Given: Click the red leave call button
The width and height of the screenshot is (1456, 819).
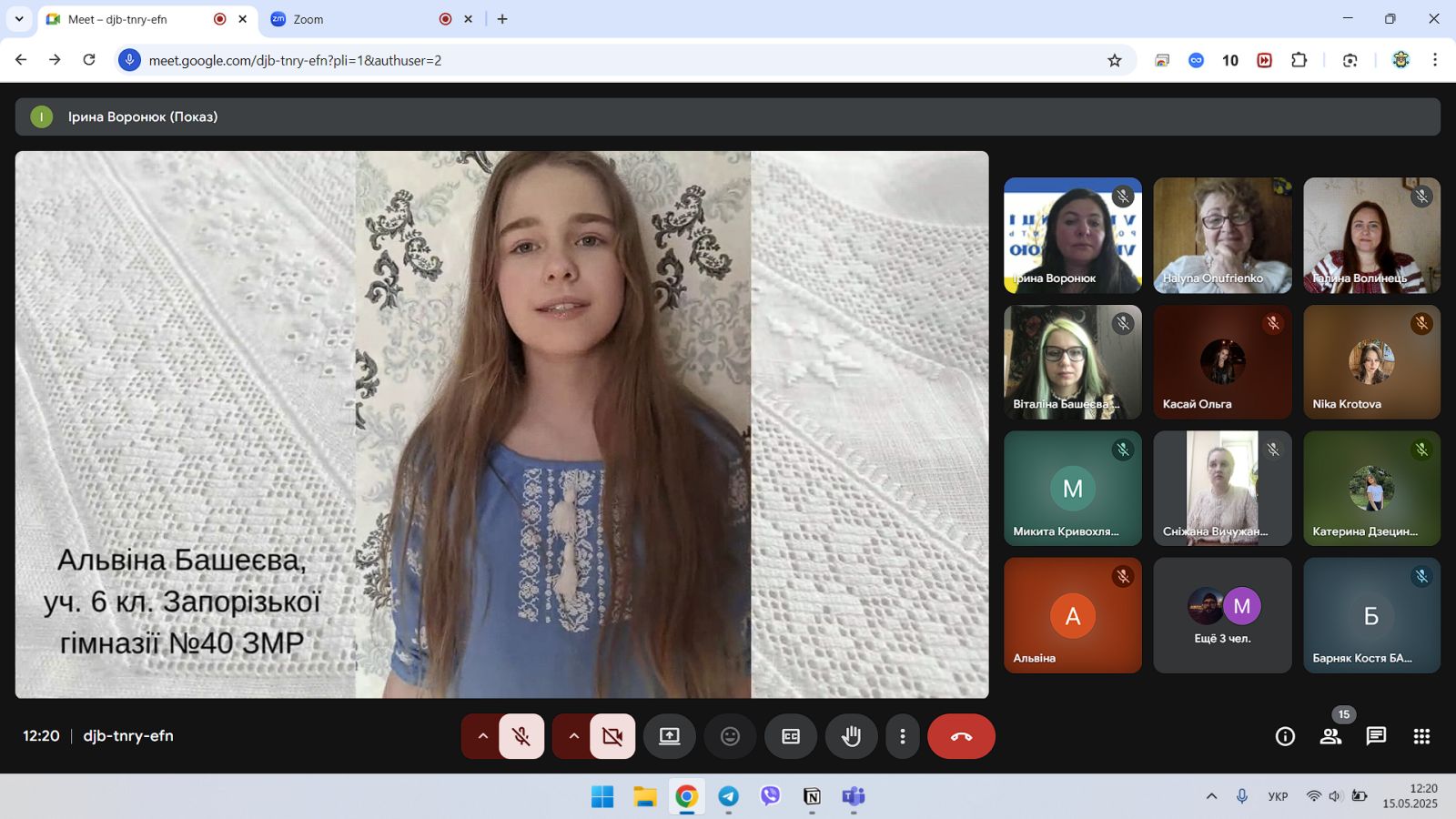Looking at the screenshot, I should click(961, 736).
